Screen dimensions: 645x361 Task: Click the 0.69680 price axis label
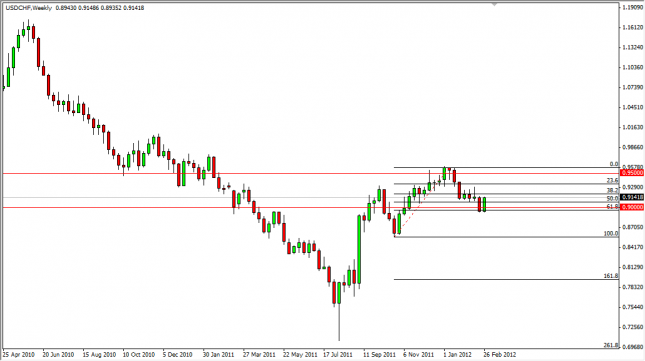(633, 347)
